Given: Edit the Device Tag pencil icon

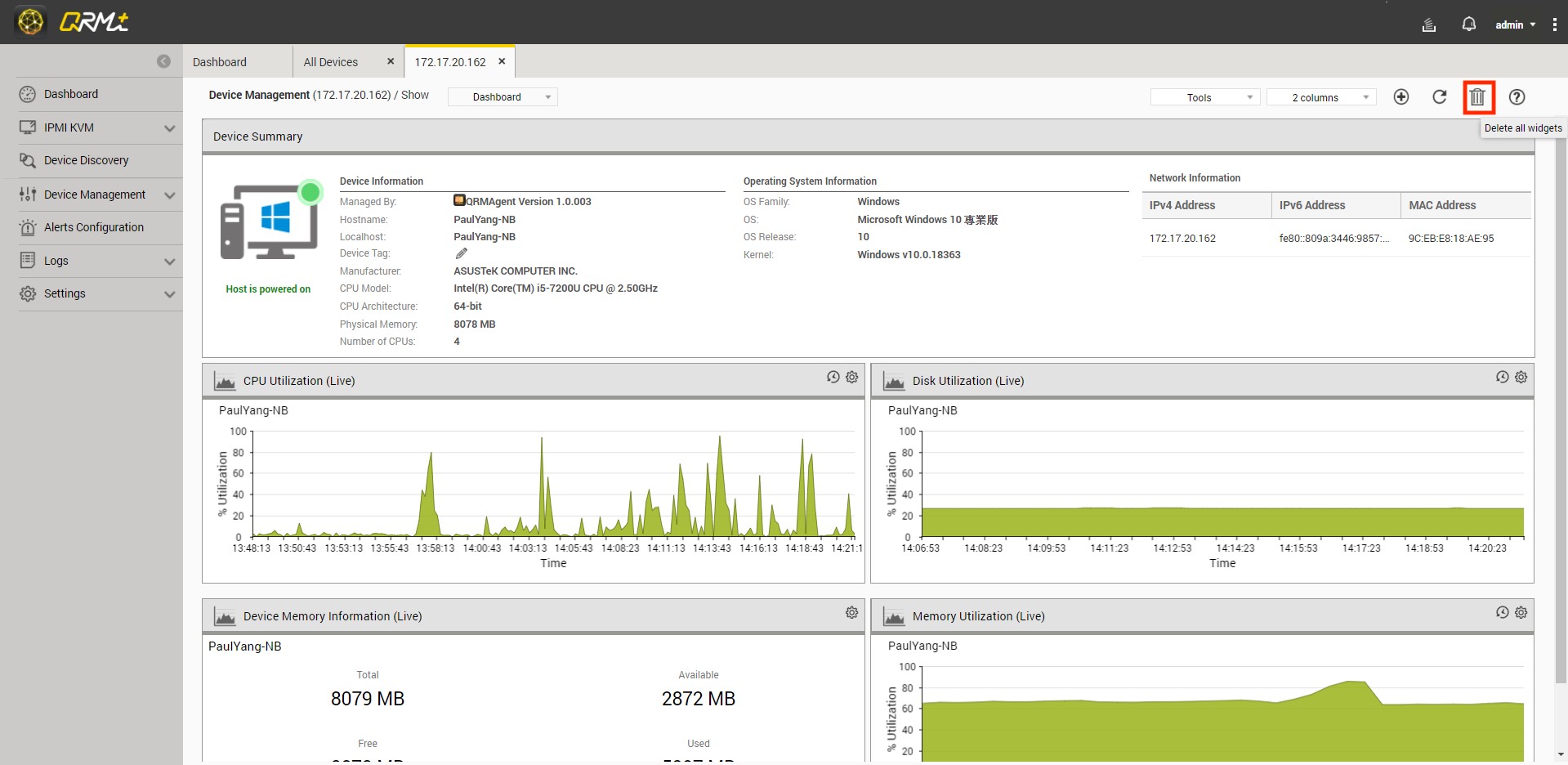Looking at the screenshot, I should 462,253.
